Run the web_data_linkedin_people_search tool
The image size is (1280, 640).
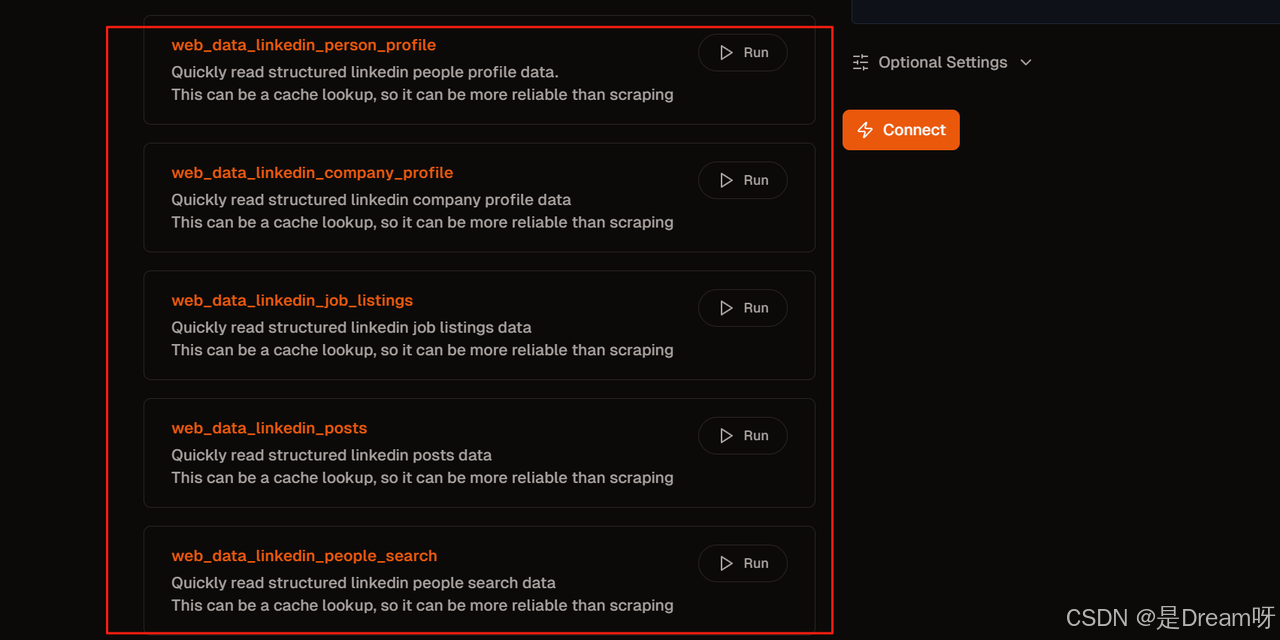pos(743,564)
